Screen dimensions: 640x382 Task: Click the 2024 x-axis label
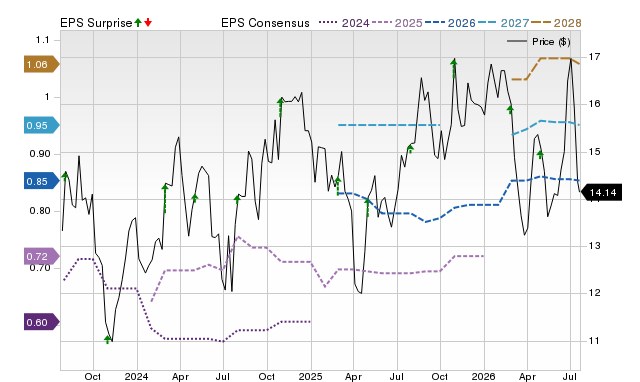point(136,376)
